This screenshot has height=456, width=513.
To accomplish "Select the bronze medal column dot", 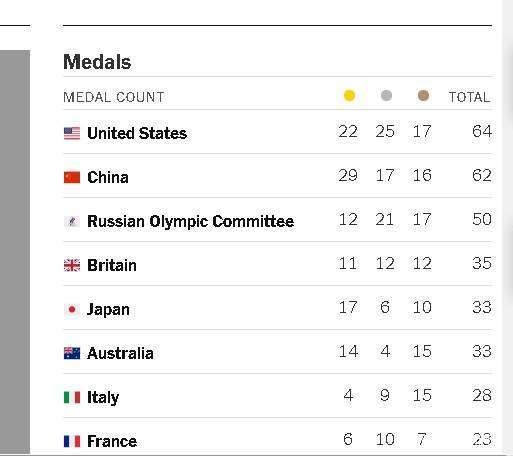I will (423, 96).
